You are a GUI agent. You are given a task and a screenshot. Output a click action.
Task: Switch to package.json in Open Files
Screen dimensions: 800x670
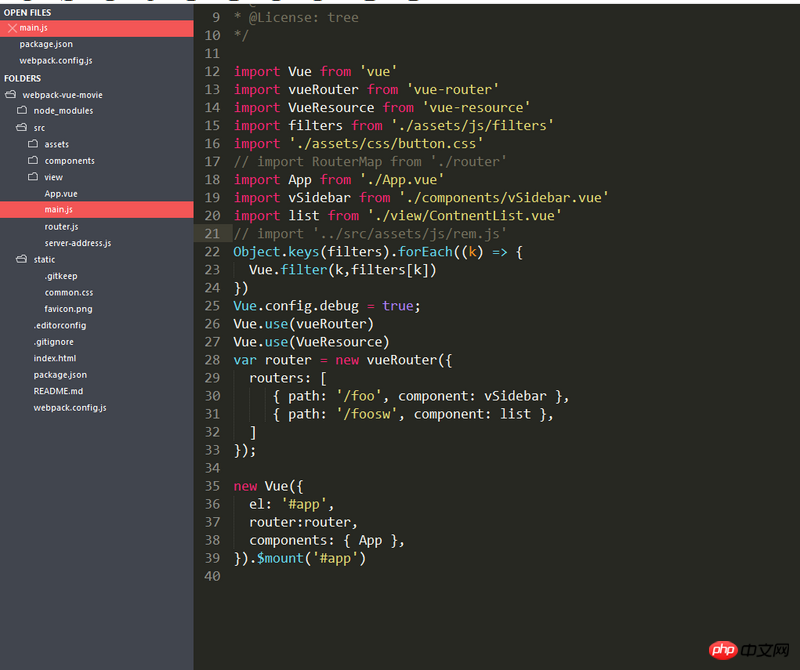click(x=46, y=44)
